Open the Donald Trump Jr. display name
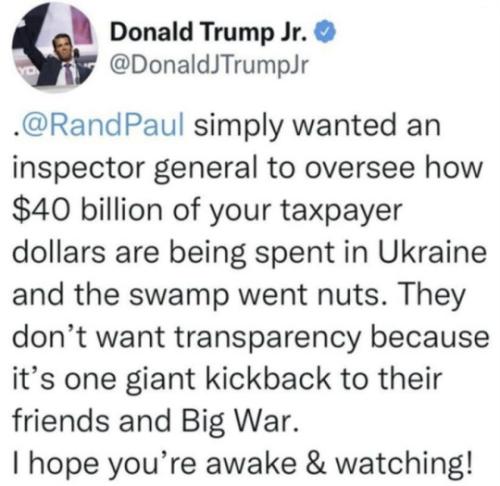The image size is (500, 486). click(x=208, y=32)
